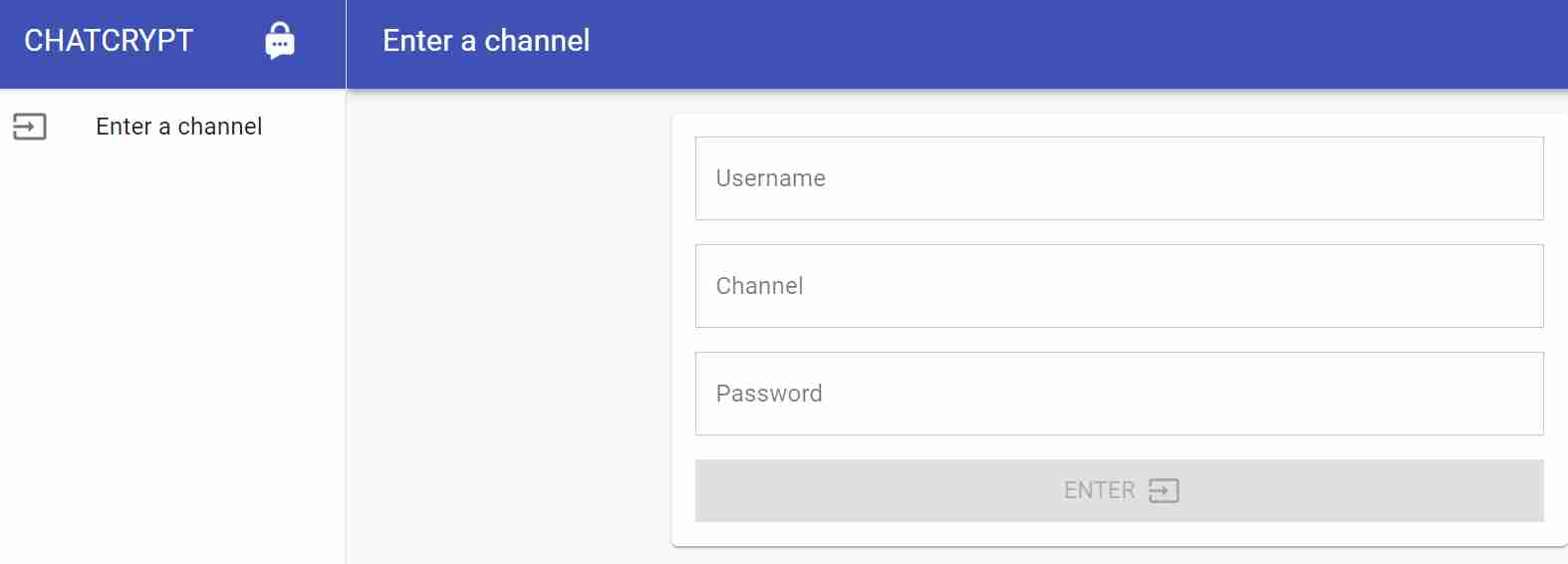Click the Chatcrypt padlock chat bubble logo

pyautogui.click(x=280, y=41)
